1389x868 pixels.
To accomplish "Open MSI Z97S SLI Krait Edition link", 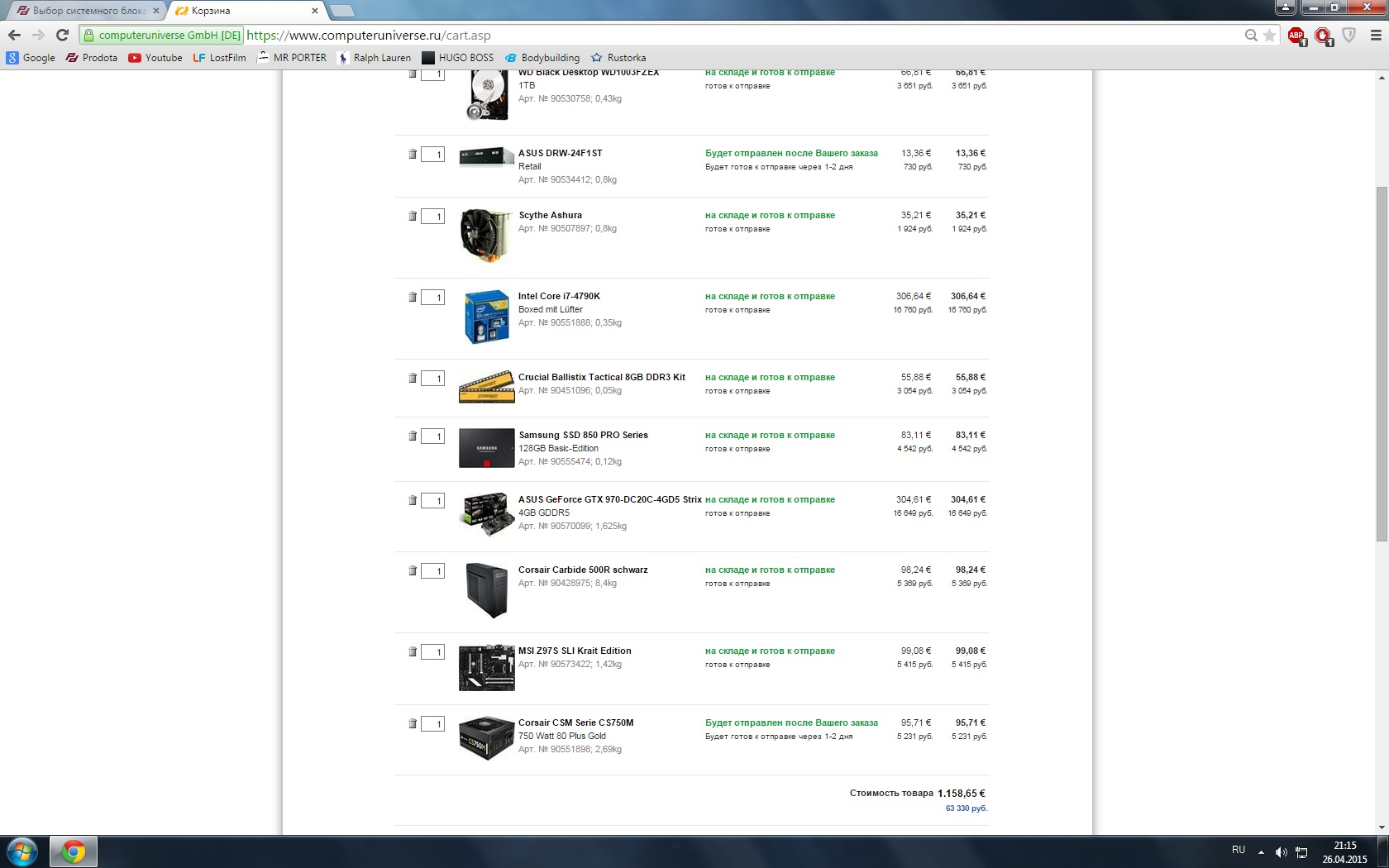I will click(x=575, y=651).
